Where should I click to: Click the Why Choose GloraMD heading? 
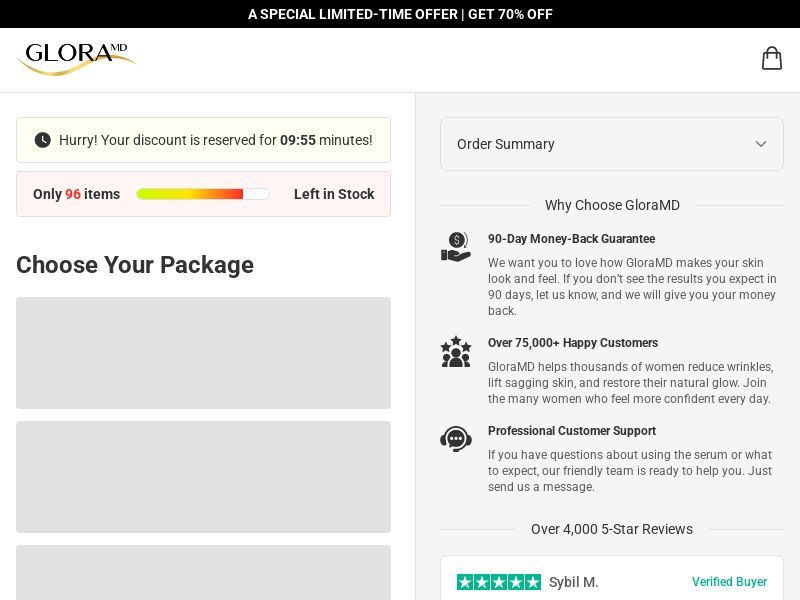pyautogui.click(x=612, y=205)
